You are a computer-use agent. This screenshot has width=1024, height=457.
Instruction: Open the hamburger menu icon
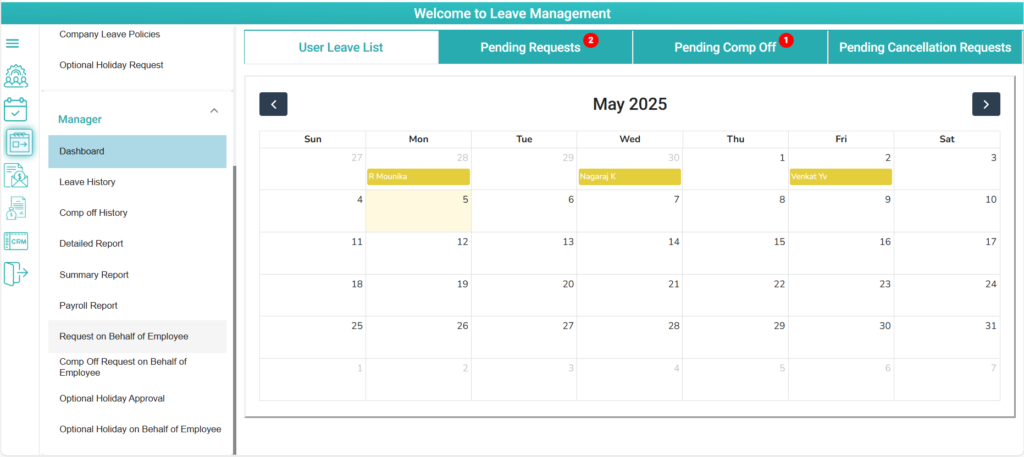point(12,44)
